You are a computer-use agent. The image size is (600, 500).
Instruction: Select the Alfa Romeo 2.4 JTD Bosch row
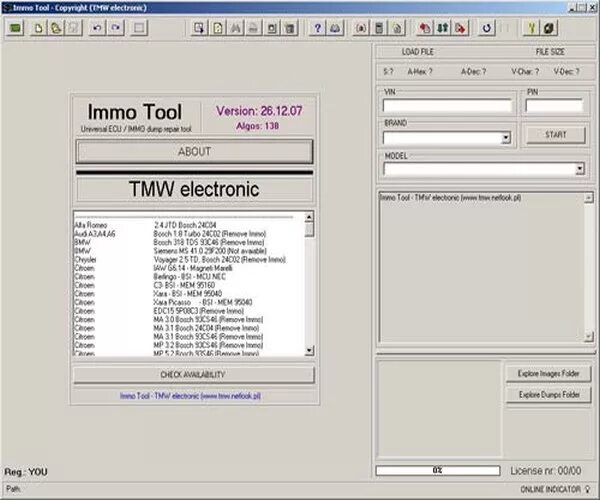coord(189,225)
